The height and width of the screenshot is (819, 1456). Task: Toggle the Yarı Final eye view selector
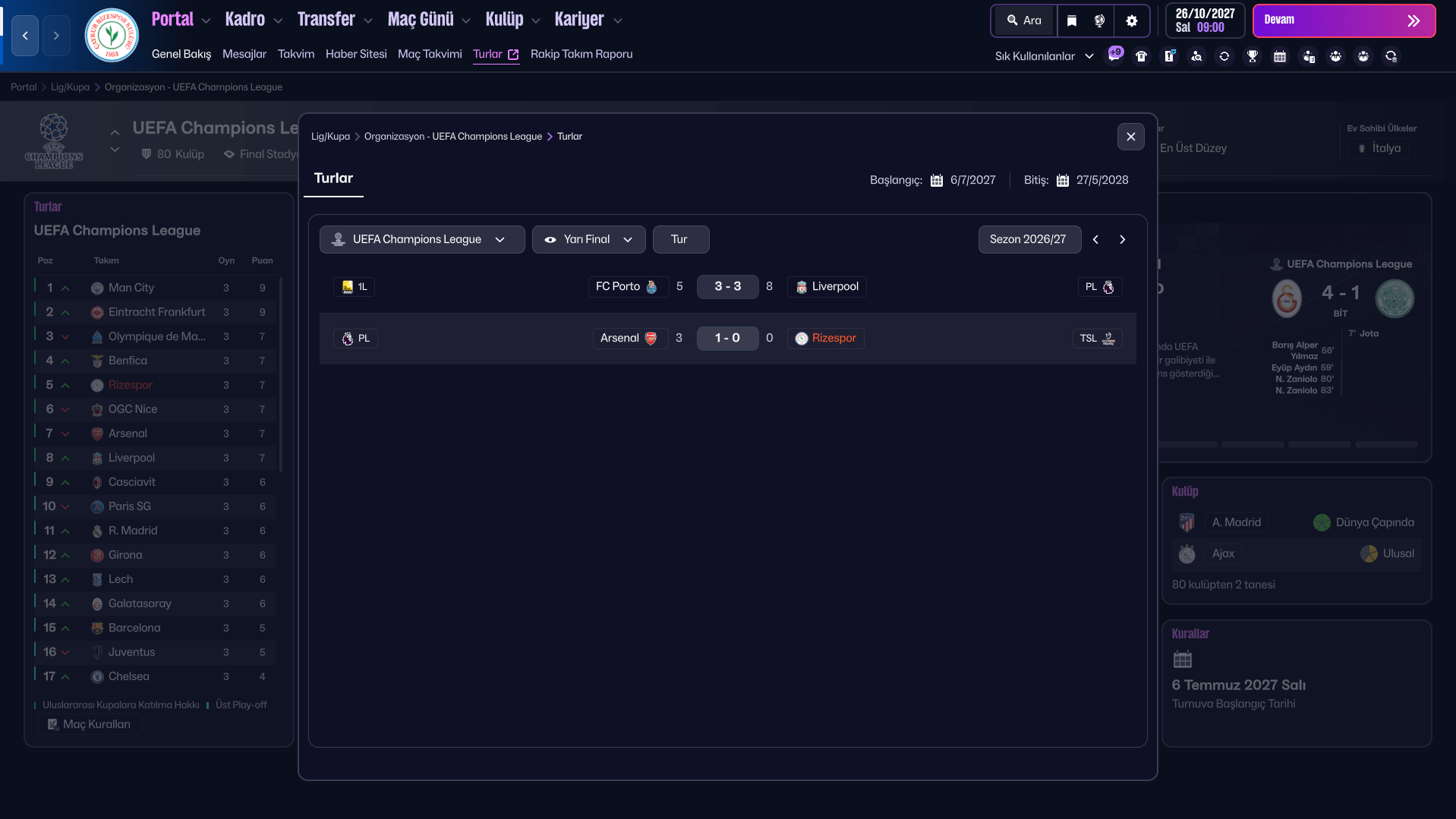(x=588, y=239)
